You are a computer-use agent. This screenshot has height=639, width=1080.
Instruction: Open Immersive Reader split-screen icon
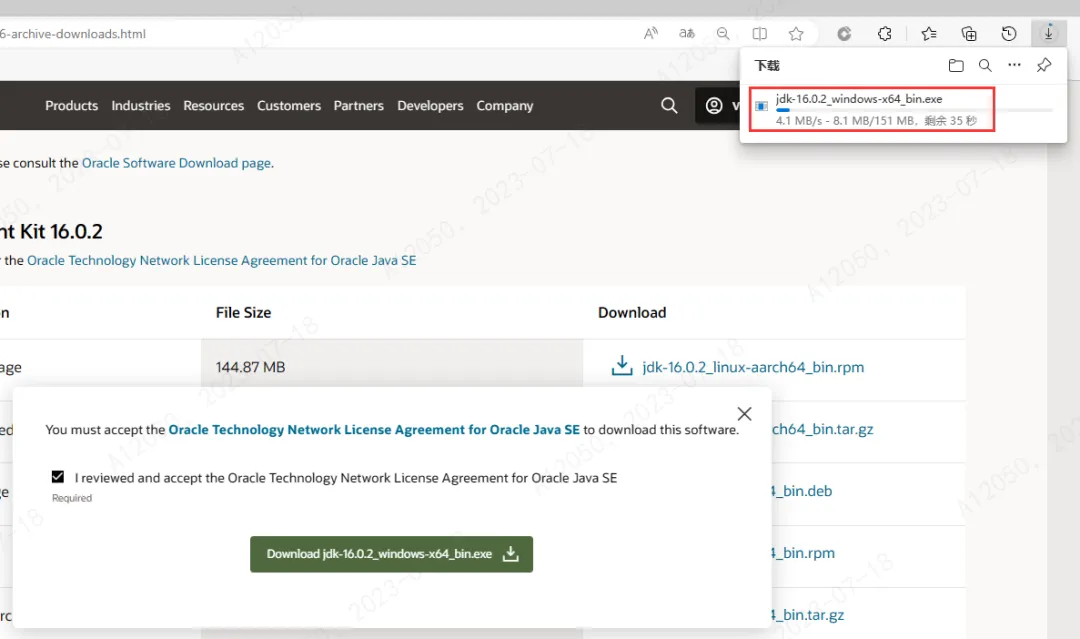click(760, 34)
